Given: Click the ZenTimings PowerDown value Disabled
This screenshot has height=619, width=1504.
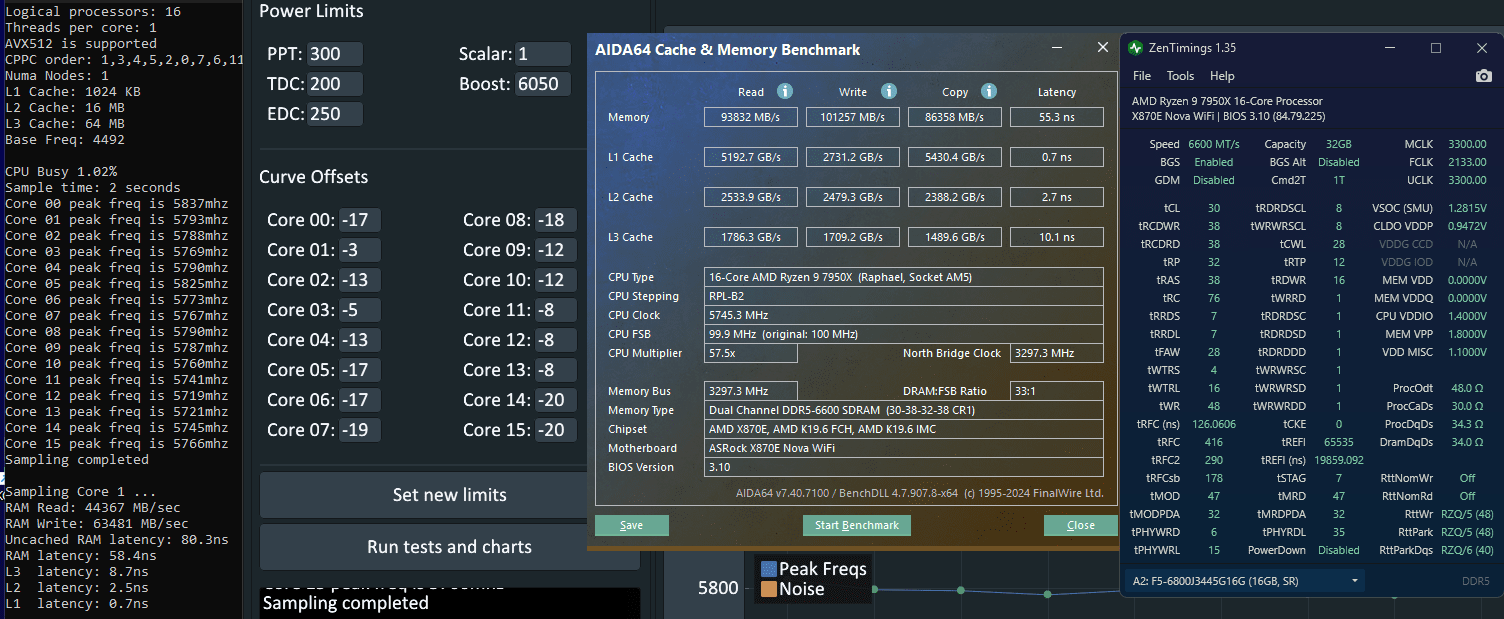Looking at the screenshot, I should point(1338,550).
